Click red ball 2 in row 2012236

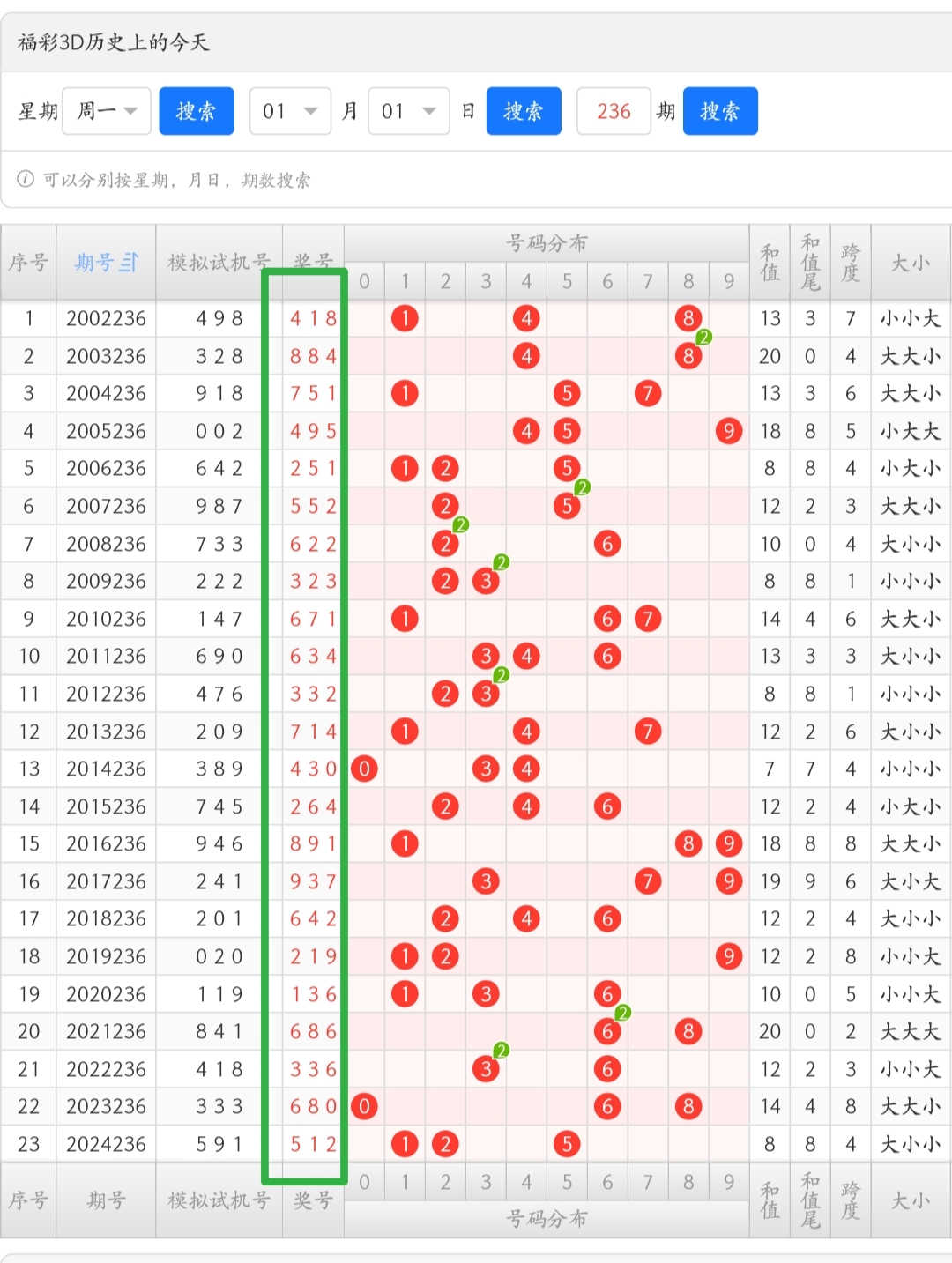click(445, 694)
